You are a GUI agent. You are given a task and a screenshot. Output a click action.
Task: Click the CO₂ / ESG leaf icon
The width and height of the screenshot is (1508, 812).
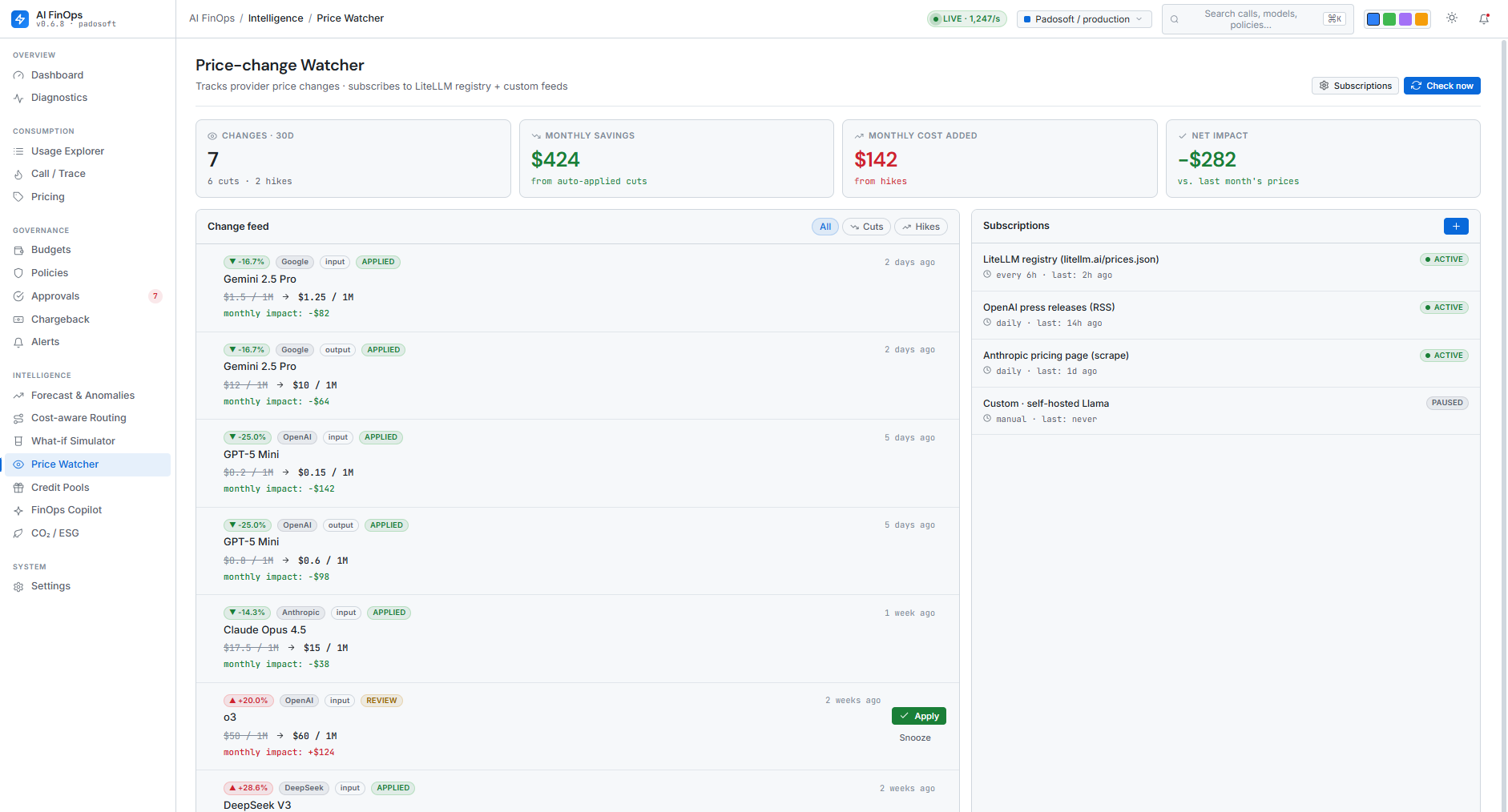point(18,533)
